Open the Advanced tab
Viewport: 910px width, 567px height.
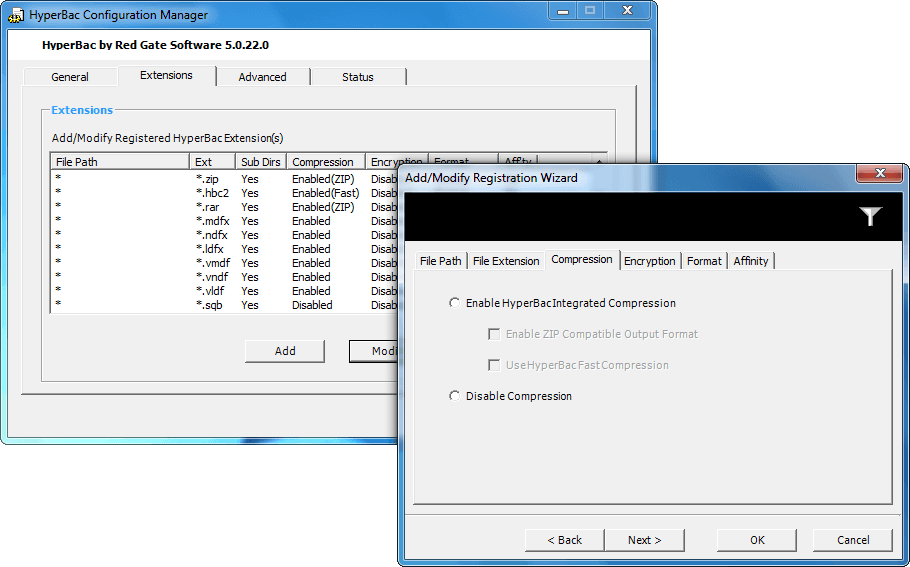click(262, 77)
